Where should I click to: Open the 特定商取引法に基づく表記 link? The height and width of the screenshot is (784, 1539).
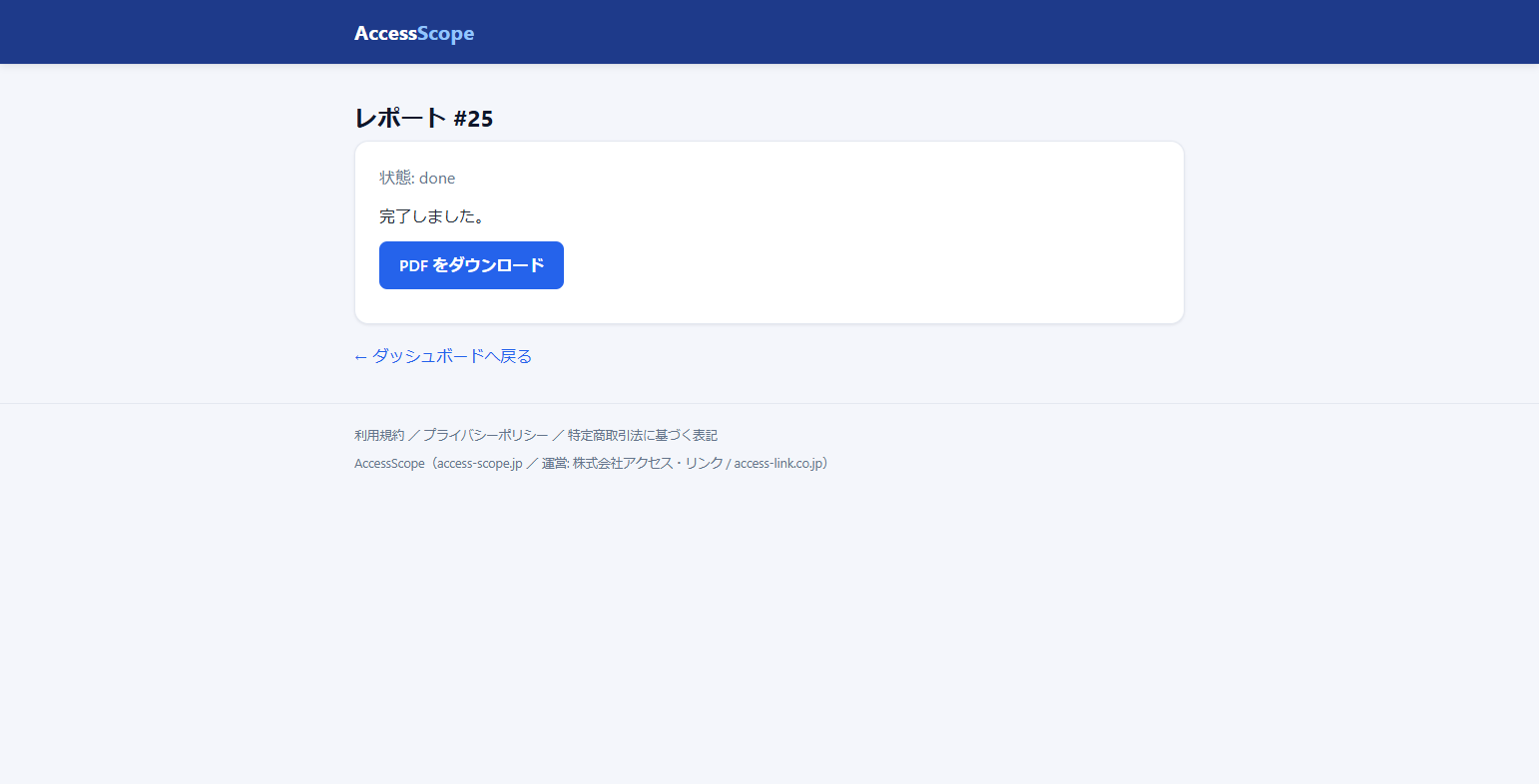point(643,435)
